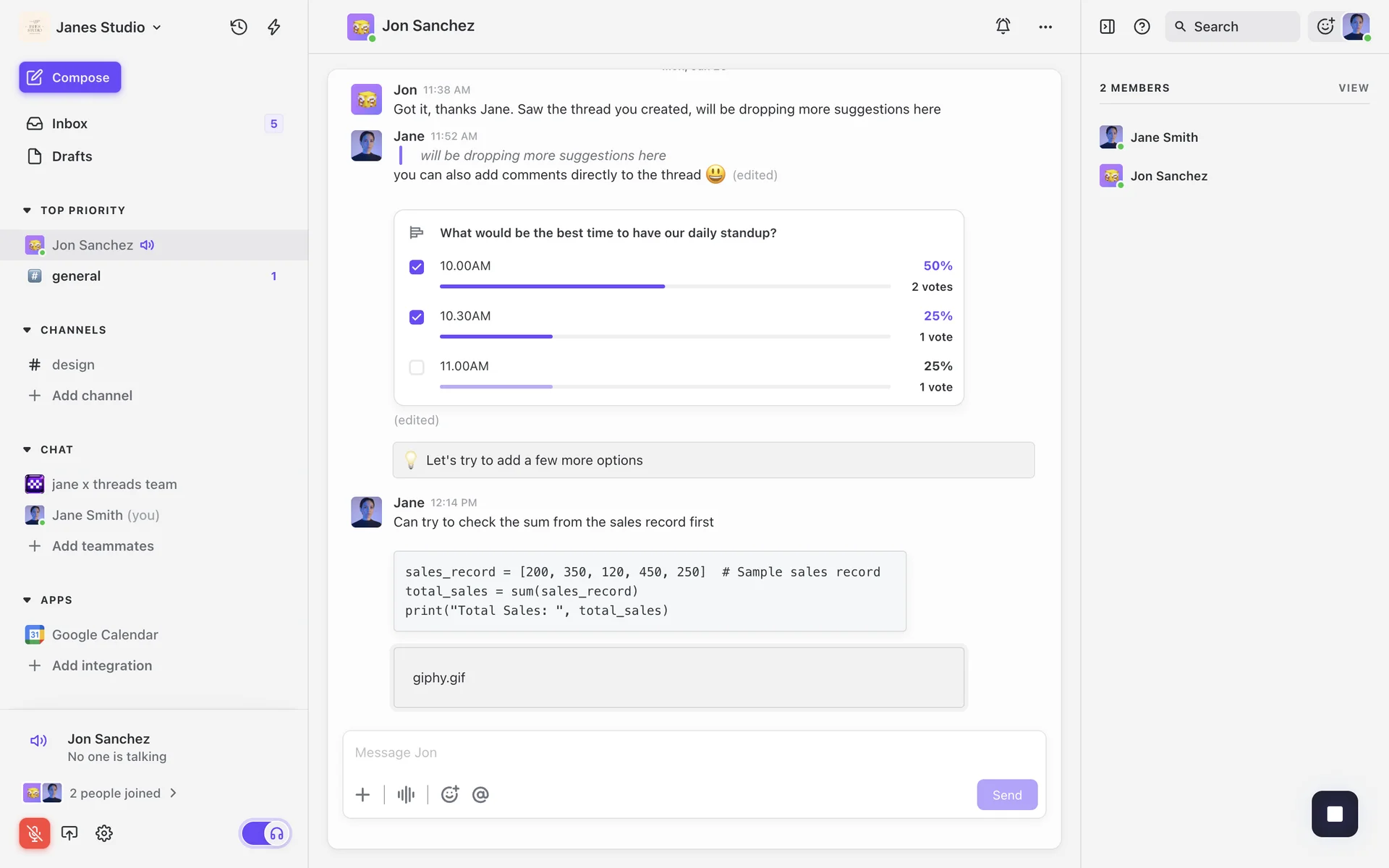
Task: Uncheck the 10.00AM poll option
Action: click(x=417, y=267)
